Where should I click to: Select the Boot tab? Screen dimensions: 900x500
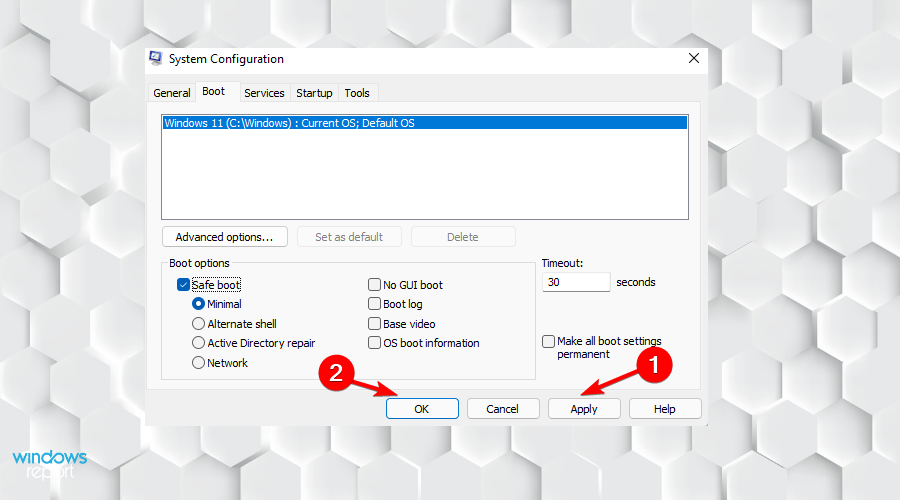[214, 91]
